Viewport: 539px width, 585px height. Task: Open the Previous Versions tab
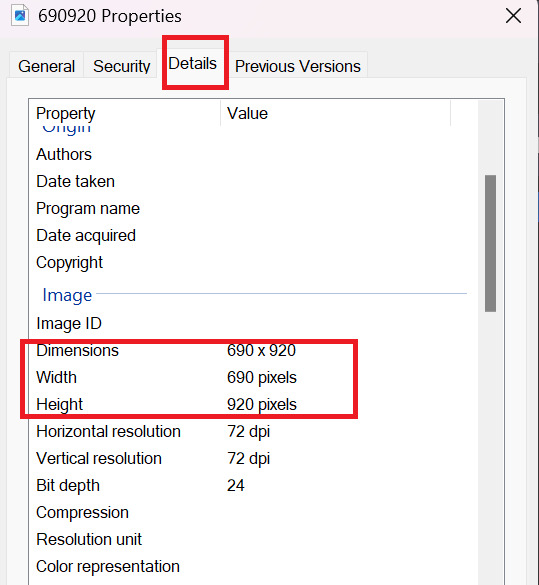[298, 66]
